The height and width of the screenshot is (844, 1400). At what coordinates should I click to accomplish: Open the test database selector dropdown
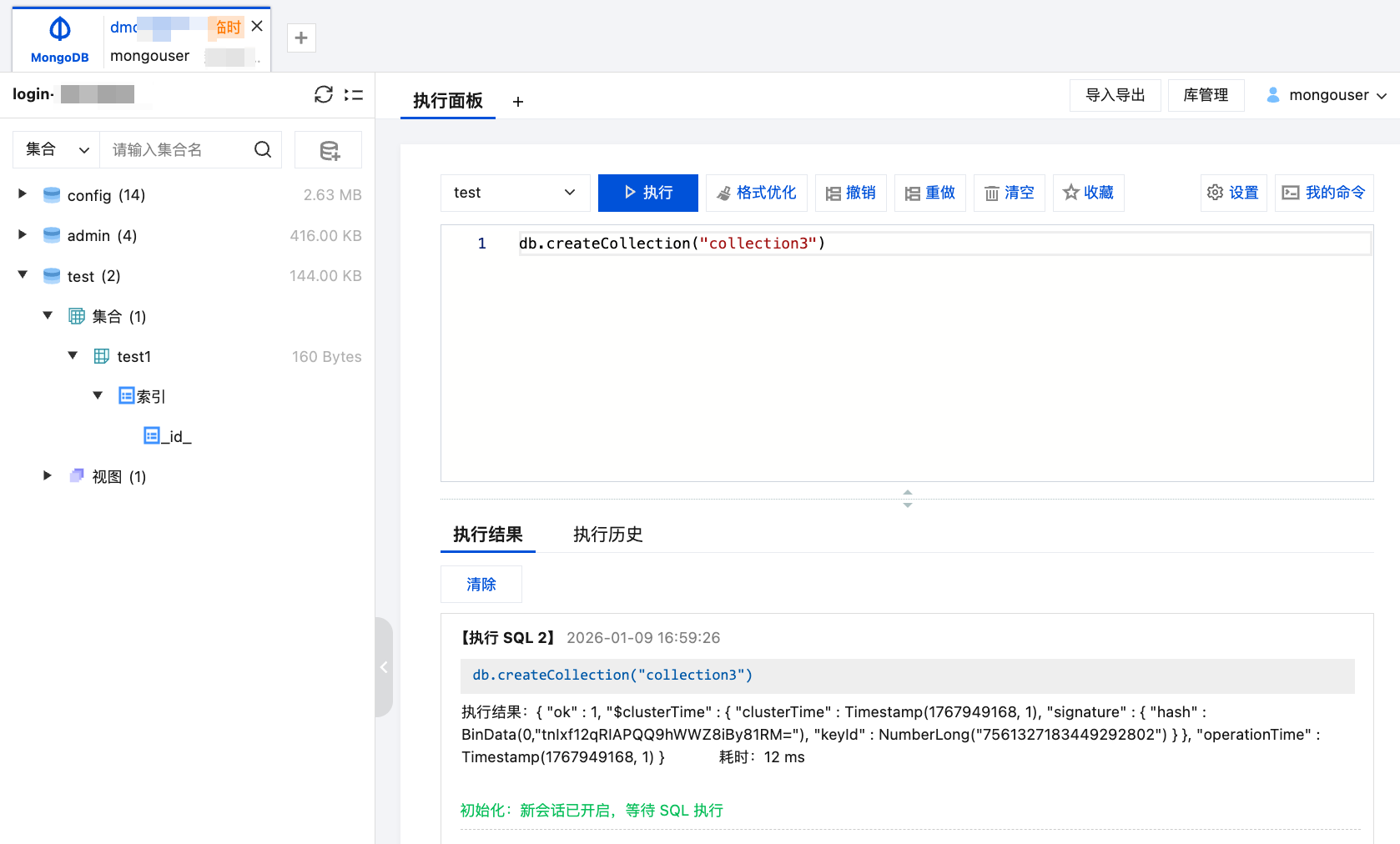[515, 193]
